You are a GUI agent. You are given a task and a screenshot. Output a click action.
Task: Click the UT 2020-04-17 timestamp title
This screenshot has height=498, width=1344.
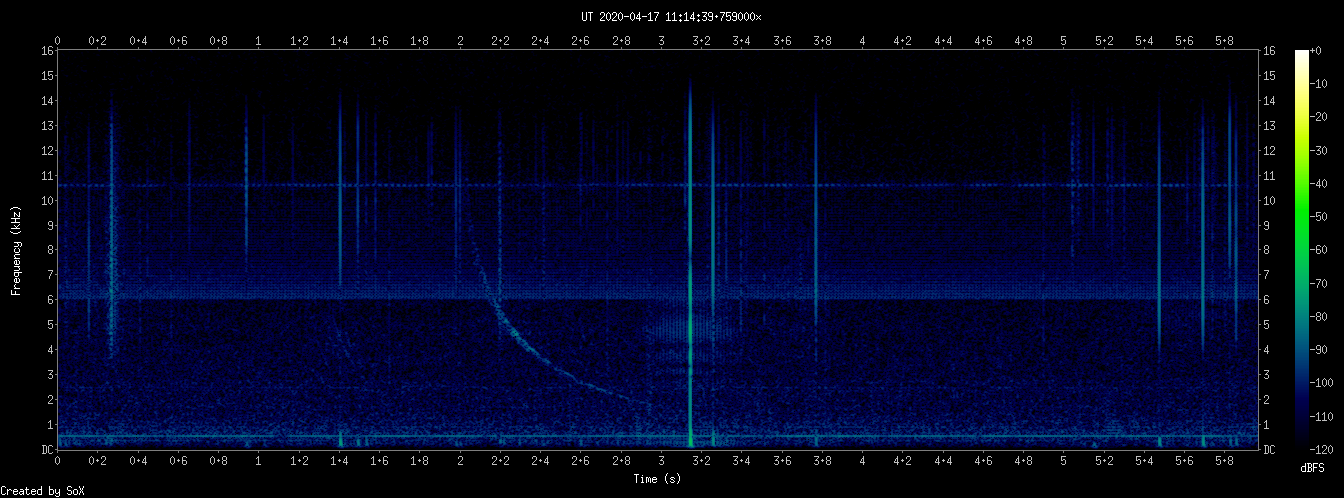(x=671, y=17)
